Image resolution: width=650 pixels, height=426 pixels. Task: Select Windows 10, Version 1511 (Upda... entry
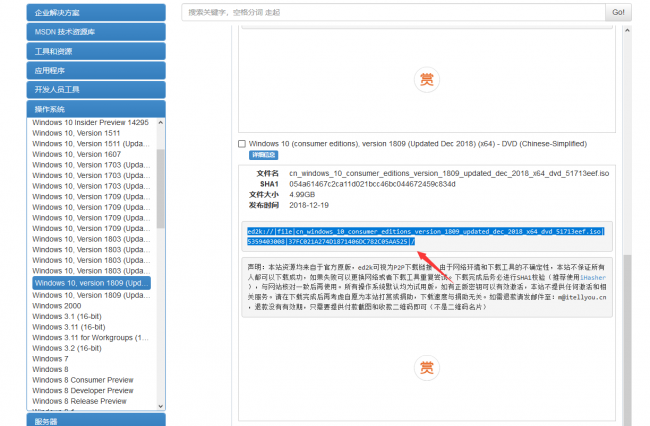click(x=91, y=143)
